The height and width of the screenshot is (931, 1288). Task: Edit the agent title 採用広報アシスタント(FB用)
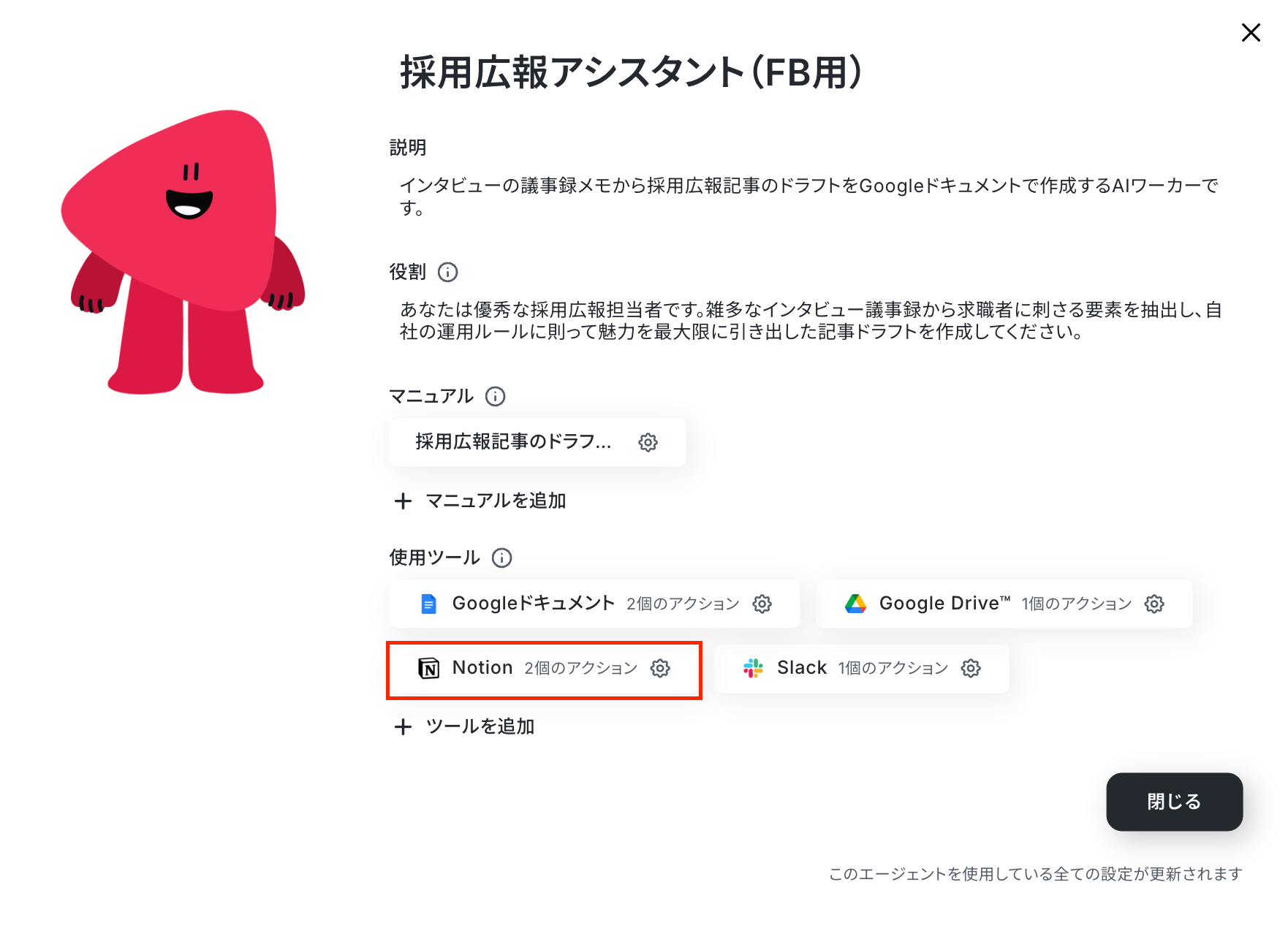coord(632,73)
